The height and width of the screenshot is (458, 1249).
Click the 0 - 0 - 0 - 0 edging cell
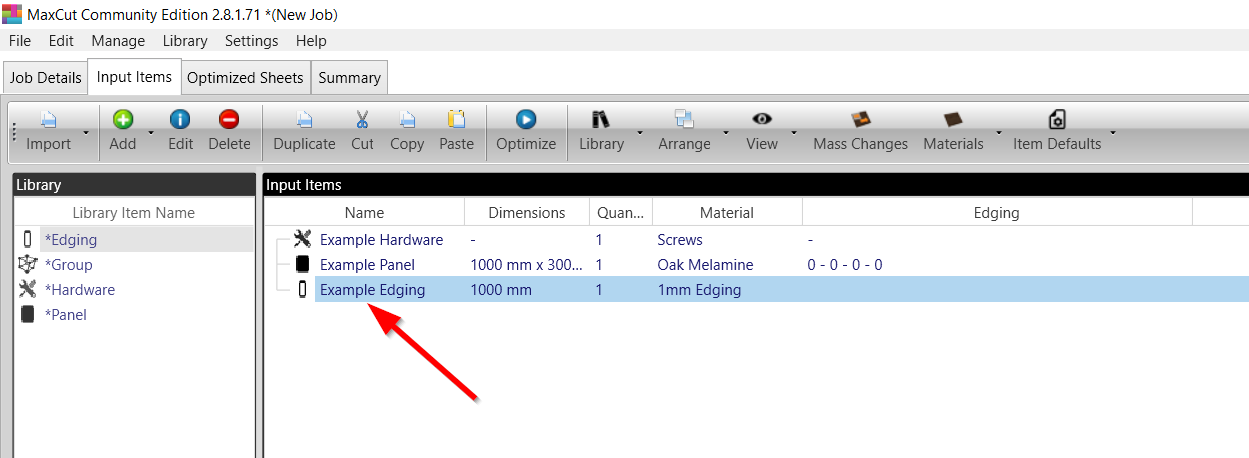click(x=845, y=265)
